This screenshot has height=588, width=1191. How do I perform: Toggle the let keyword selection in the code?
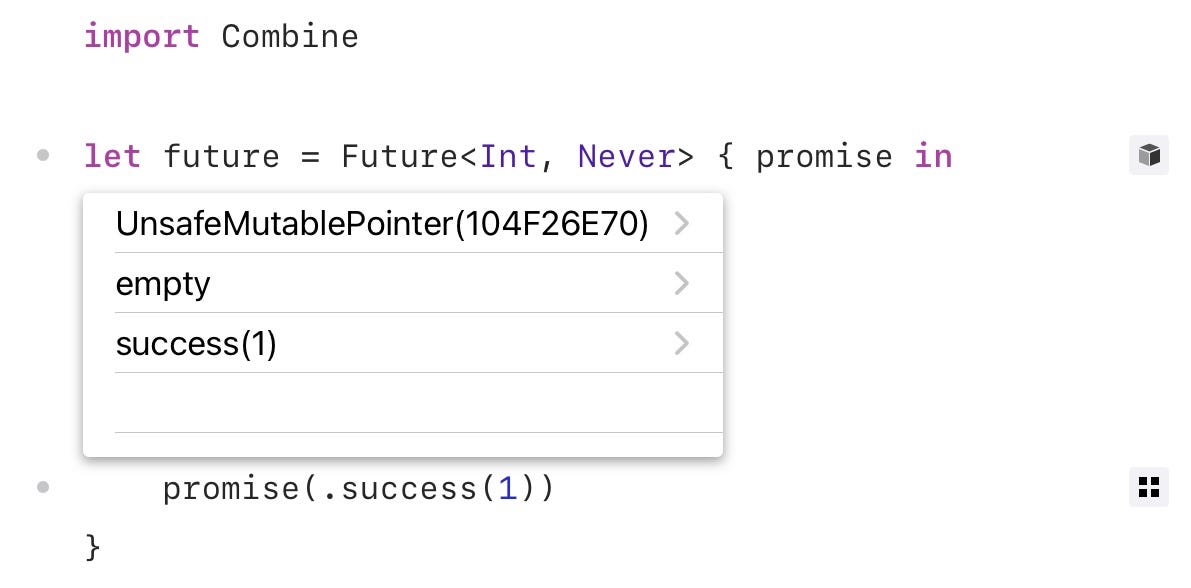tap(113, 156)
